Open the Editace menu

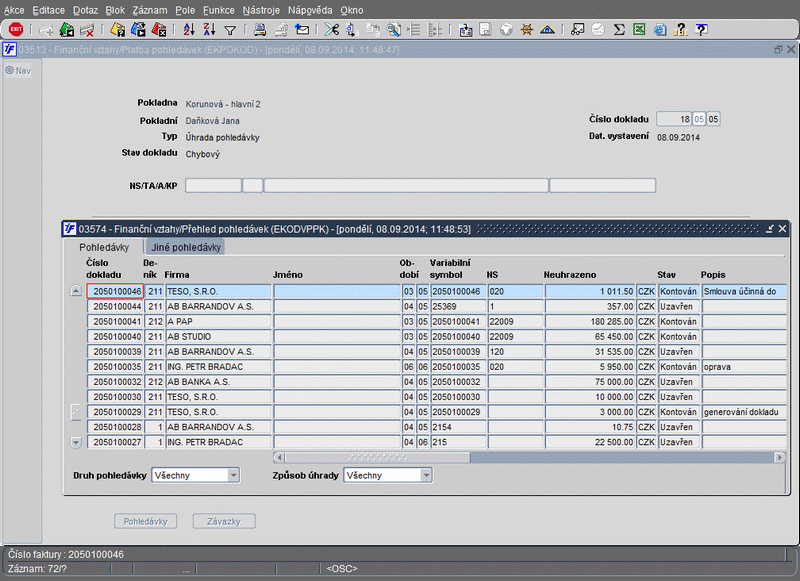click(x=48, y=10)
